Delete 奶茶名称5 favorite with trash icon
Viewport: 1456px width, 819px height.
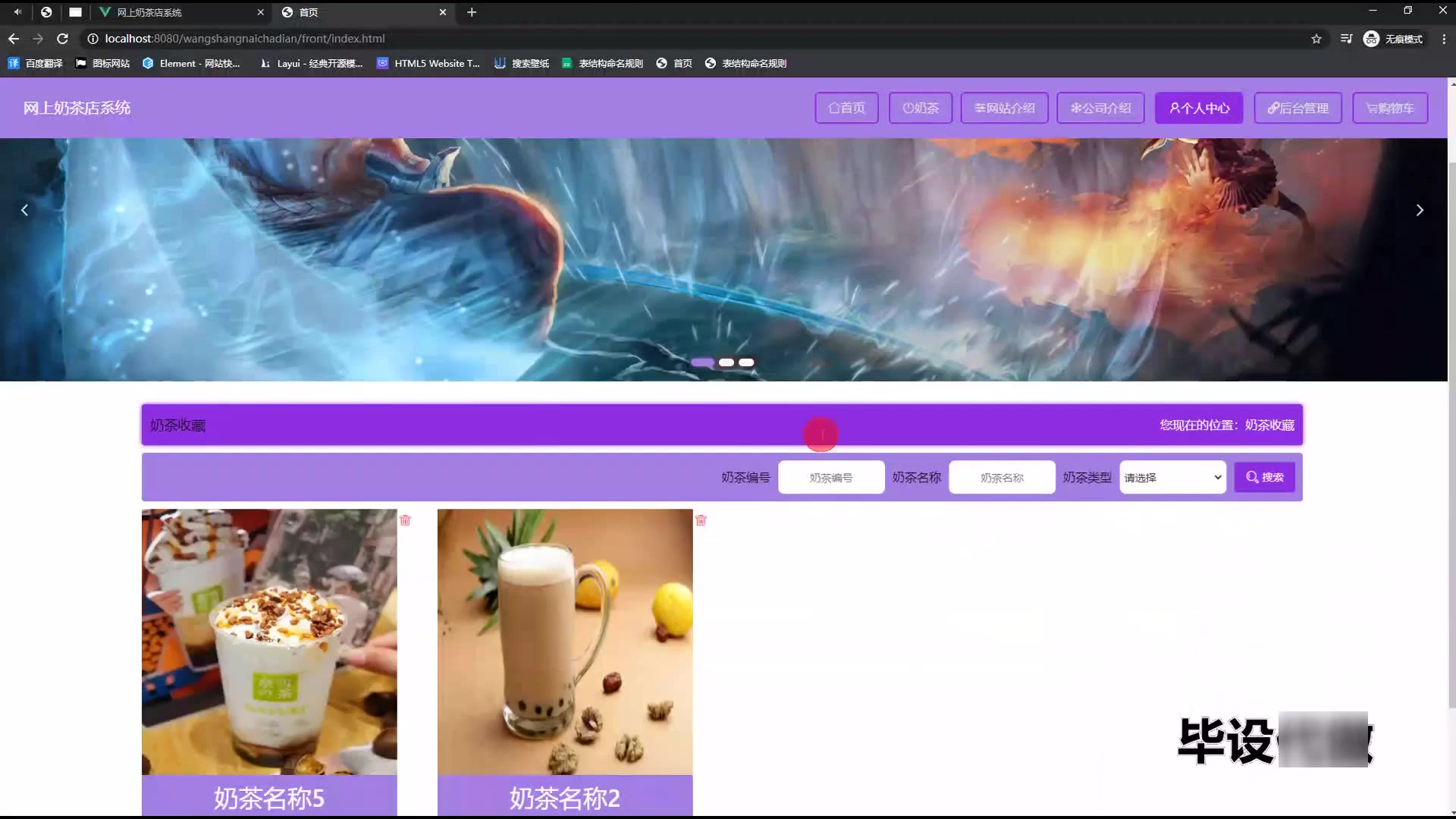pos(405,520)
